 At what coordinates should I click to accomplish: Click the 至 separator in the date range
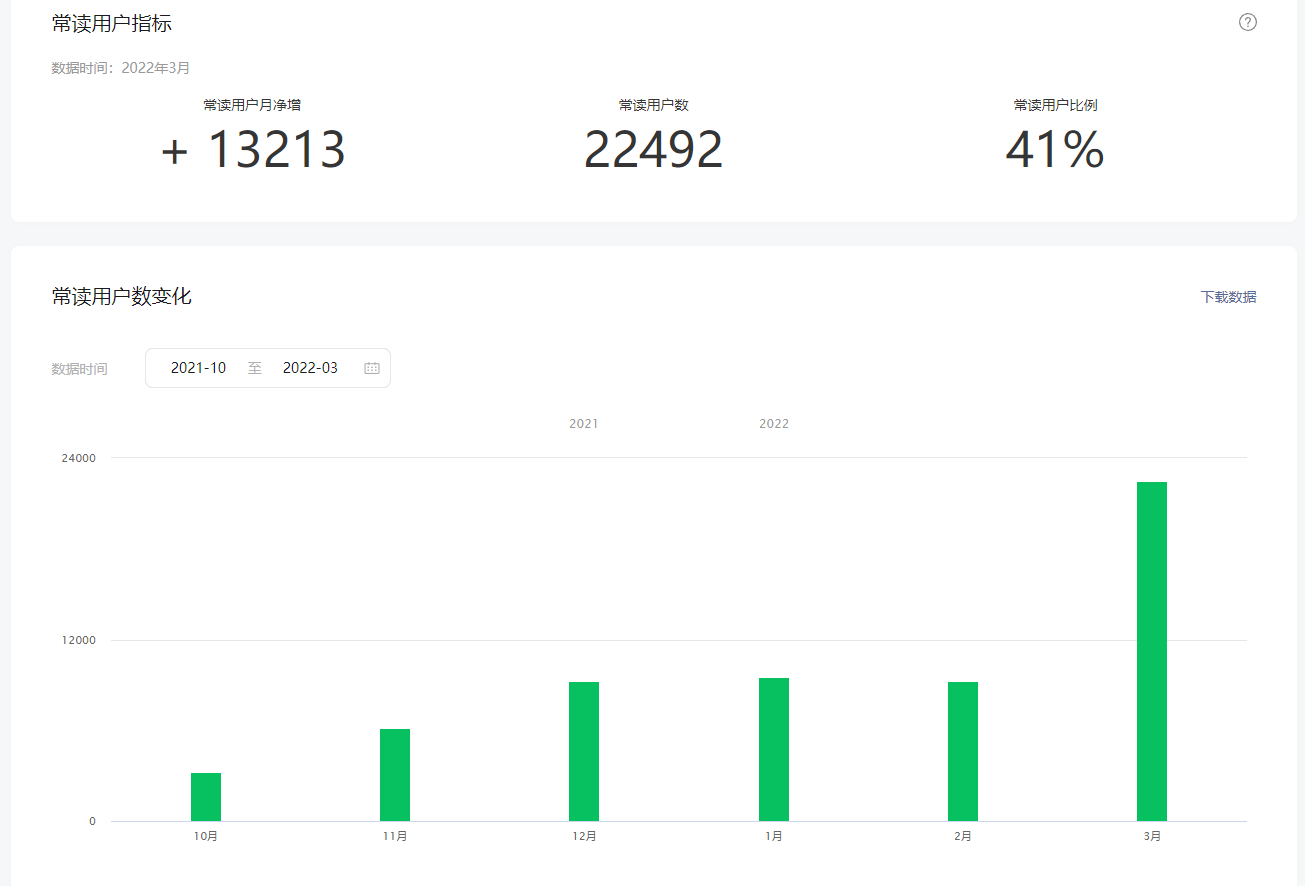(255, 368)
